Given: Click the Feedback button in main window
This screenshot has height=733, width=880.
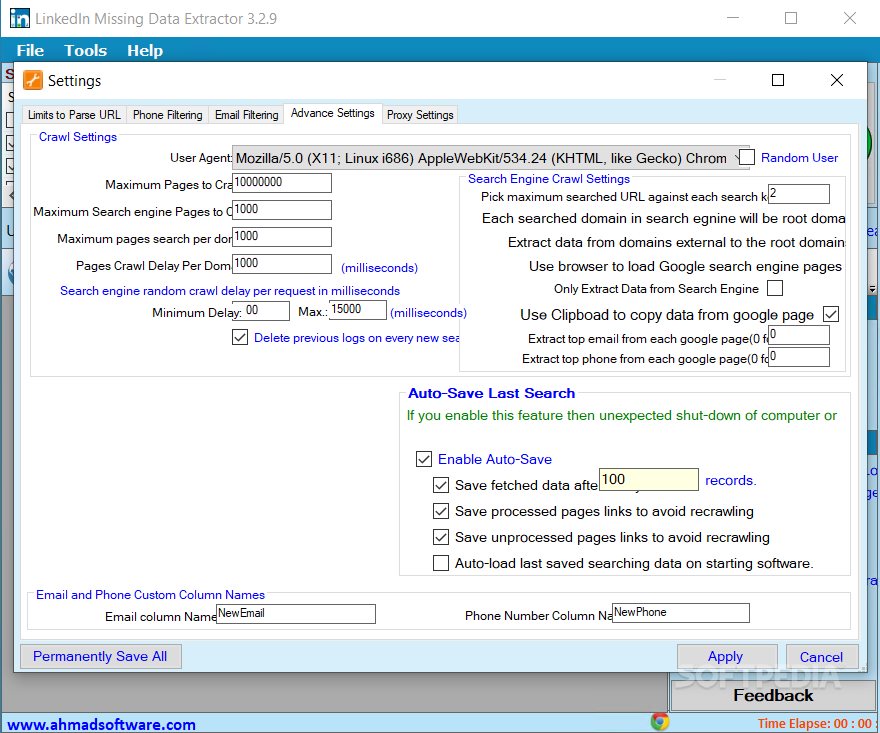Looking at the screenshot, I should point(773,695).
